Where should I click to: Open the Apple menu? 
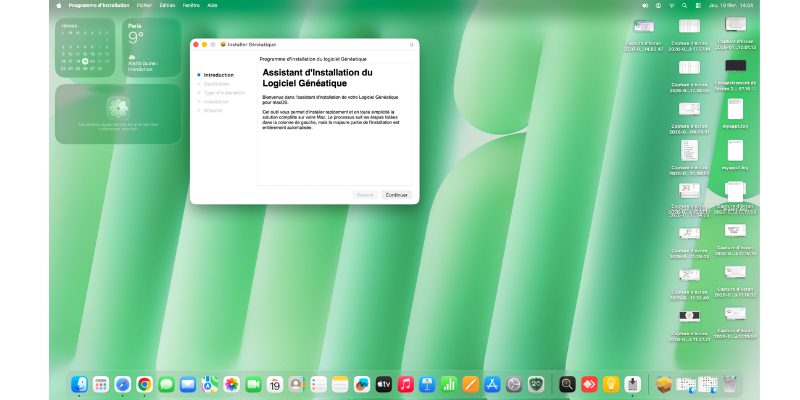click(x=59, y=5)
